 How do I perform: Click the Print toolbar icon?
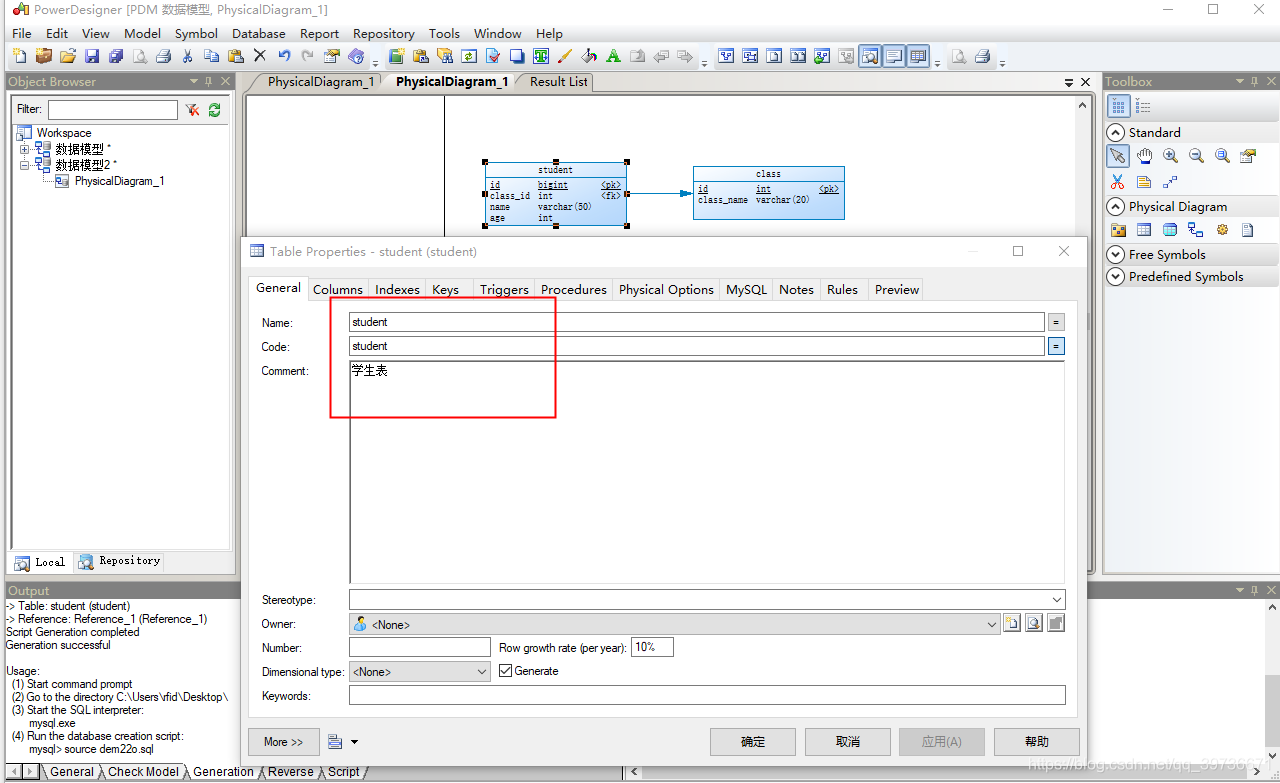pos(163,56)
